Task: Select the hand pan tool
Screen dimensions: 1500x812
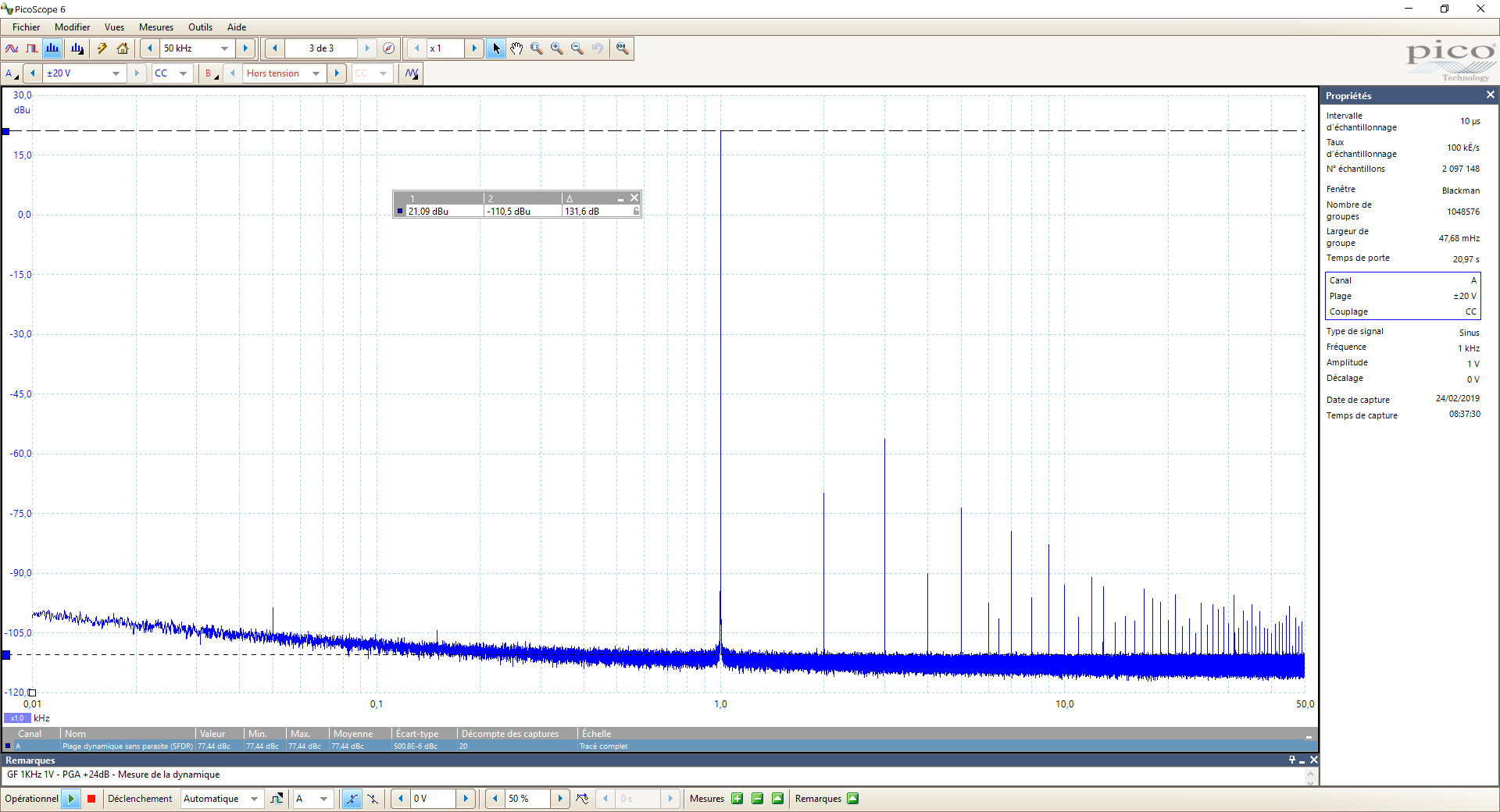Action: click(x=516, y=48)
